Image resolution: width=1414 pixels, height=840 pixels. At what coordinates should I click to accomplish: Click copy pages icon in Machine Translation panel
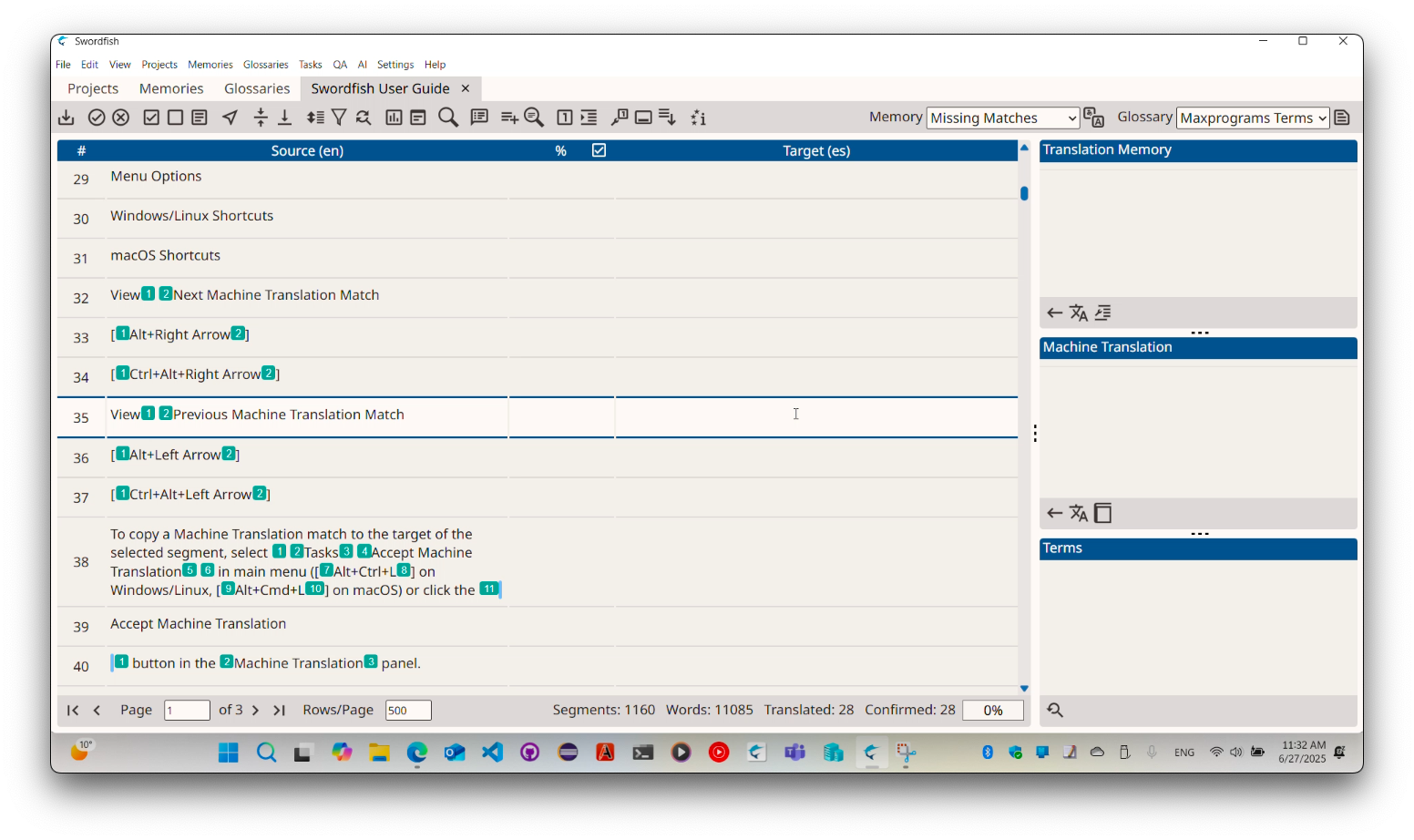1102,514
